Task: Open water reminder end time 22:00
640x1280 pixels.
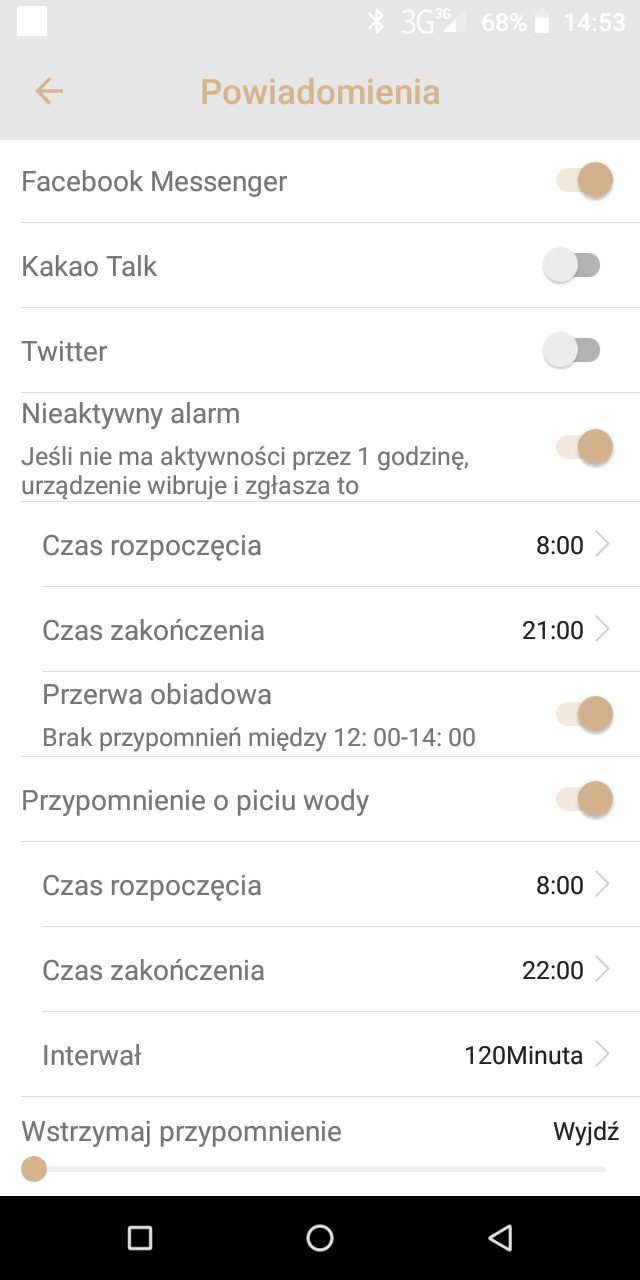Action: 565,970
